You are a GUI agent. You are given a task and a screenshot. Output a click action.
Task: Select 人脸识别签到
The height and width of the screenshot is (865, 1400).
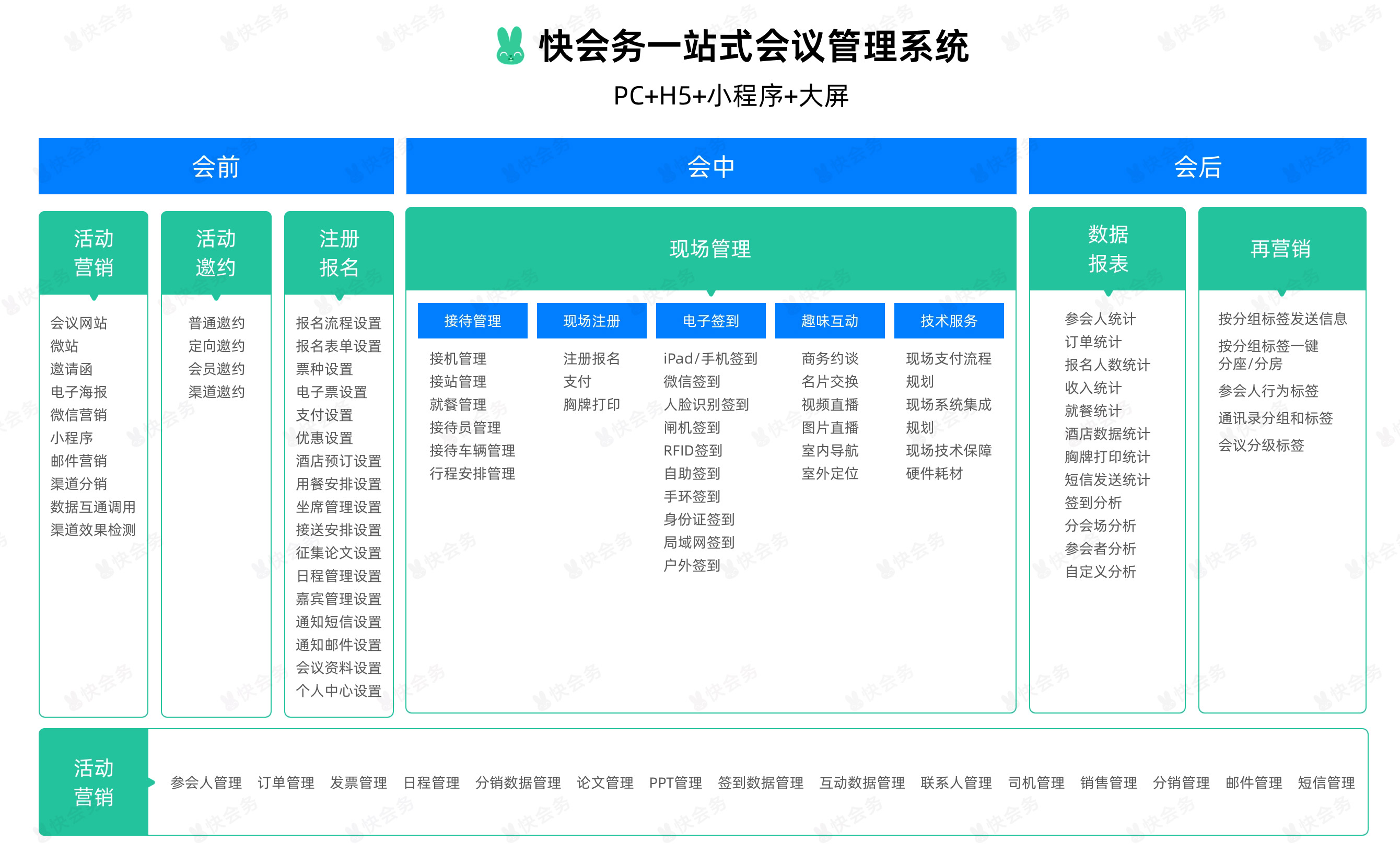pyautogui.click(x=706, y=404)
